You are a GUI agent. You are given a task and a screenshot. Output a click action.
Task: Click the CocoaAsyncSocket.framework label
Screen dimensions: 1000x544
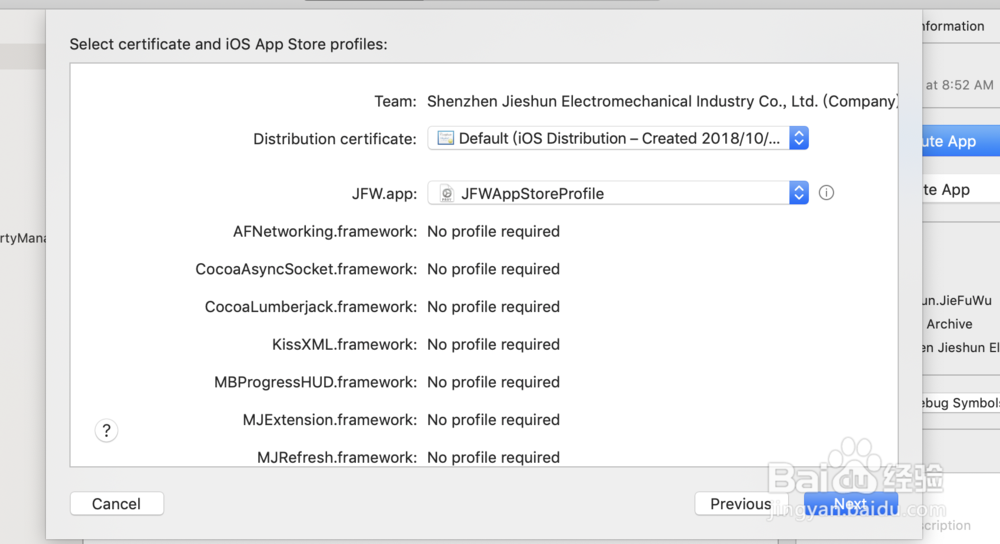306,269
